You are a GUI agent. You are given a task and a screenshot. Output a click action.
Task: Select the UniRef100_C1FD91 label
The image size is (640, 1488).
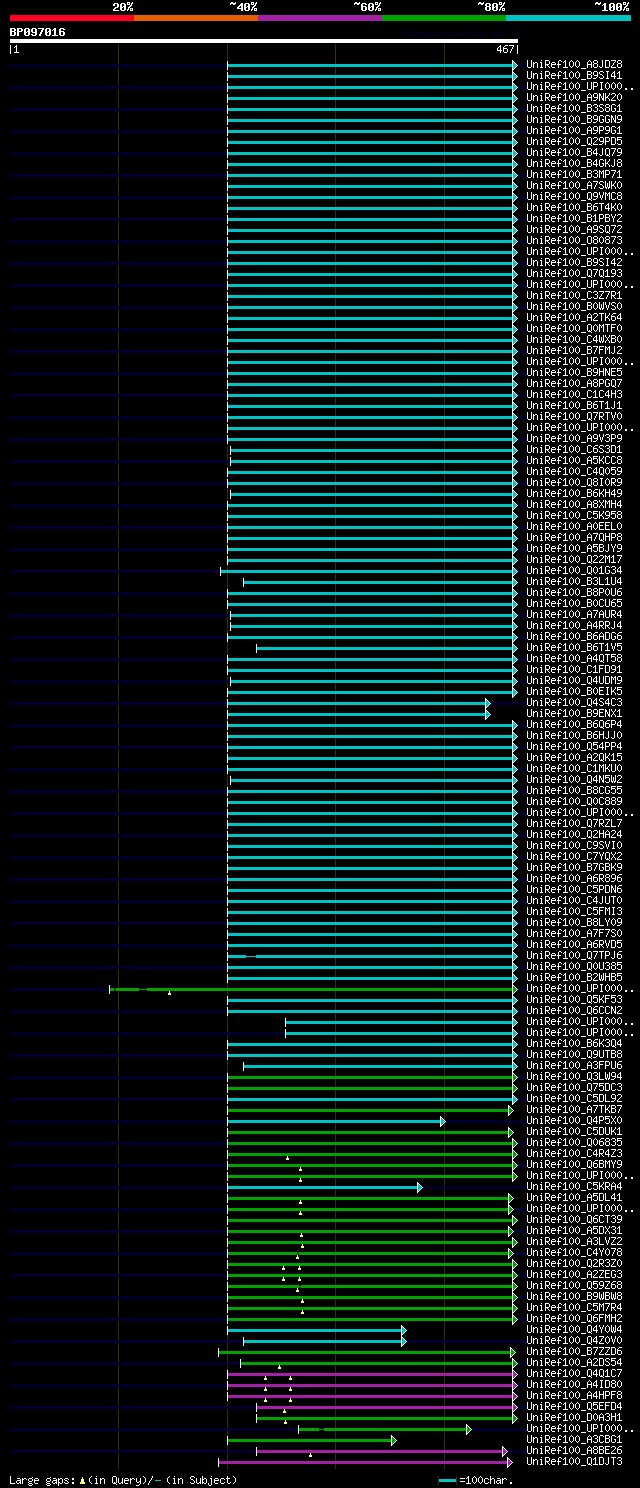pos(574,669)
